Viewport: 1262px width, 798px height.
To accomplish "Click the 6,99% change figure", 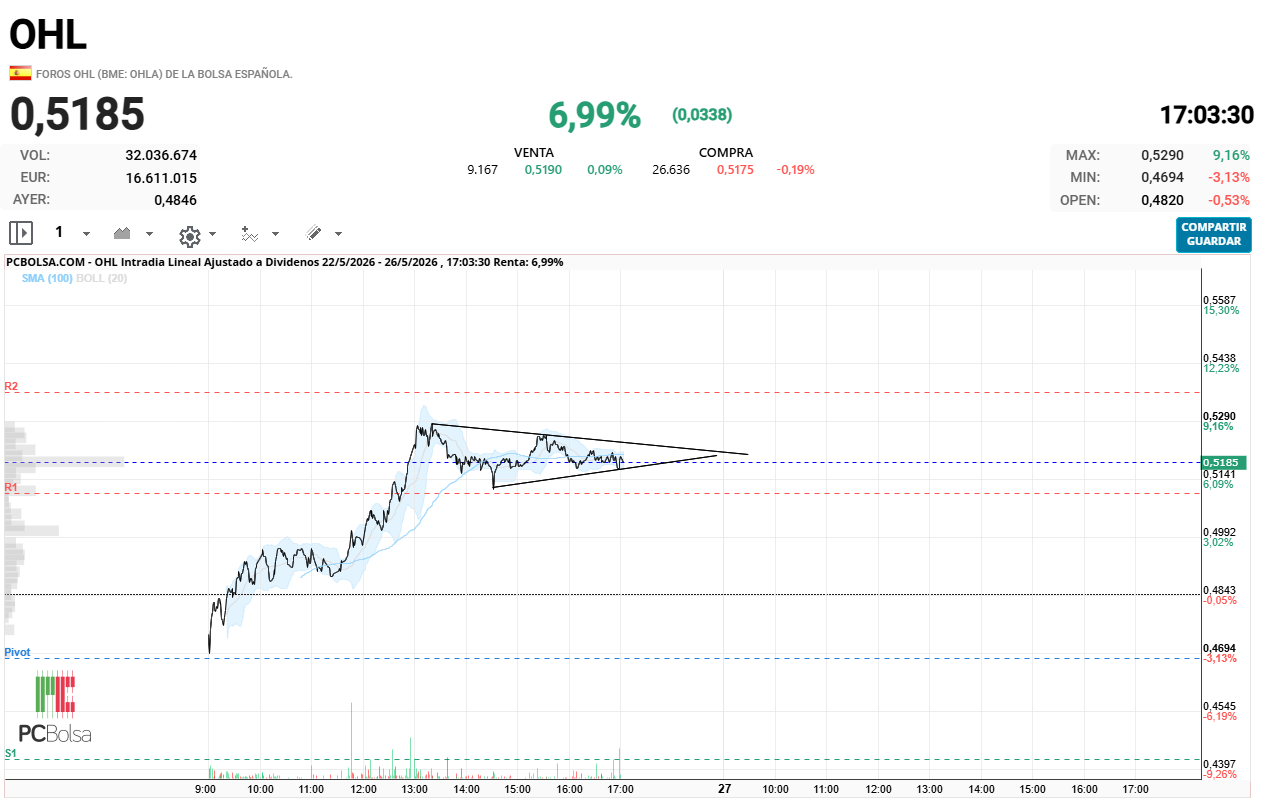I will pyautogui.click(x=594, y=115).
